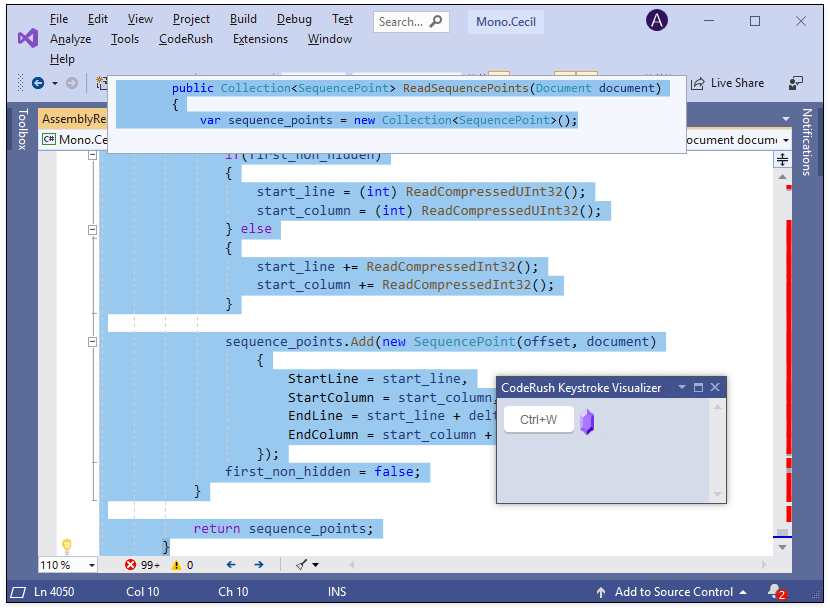Screen dimensions: 830x611
Task: Open the CodeRush menu
Action: (x=185, y=39)
